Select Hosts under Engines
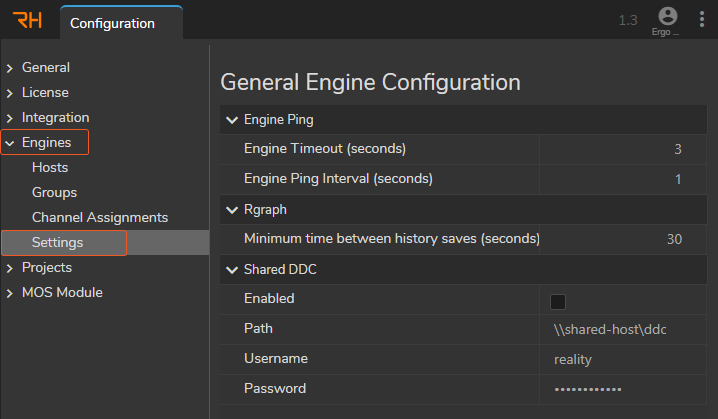 click(x=50, y=168)
